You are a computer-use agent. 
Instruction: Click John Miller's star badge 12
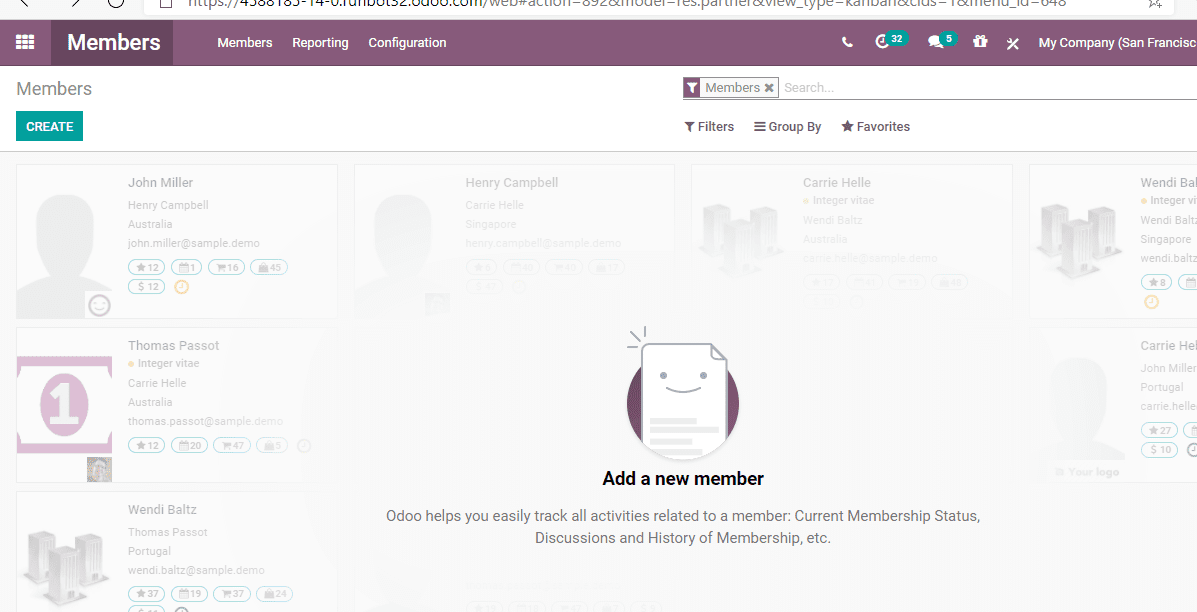point(147,267)
